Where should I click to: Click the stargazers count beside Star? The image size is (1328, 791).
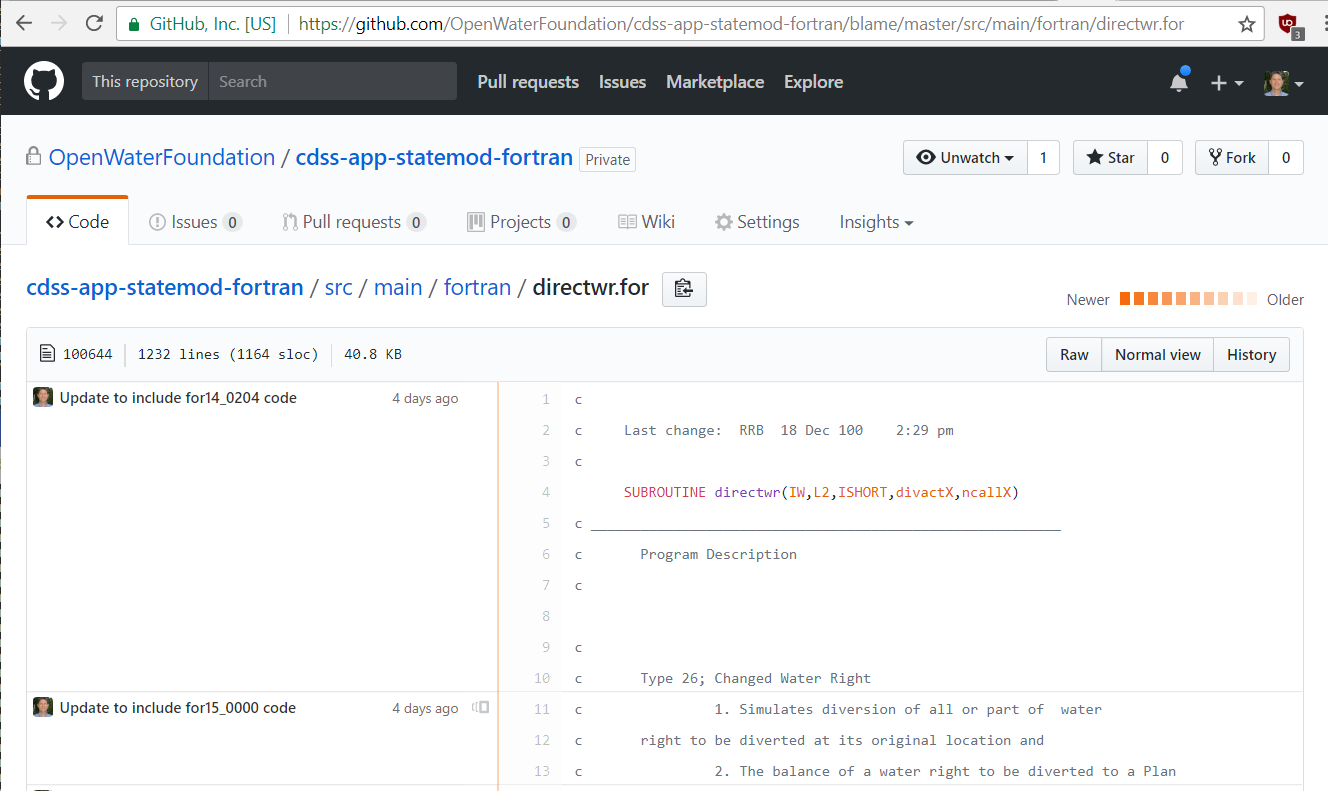(x=1164, y=158)
